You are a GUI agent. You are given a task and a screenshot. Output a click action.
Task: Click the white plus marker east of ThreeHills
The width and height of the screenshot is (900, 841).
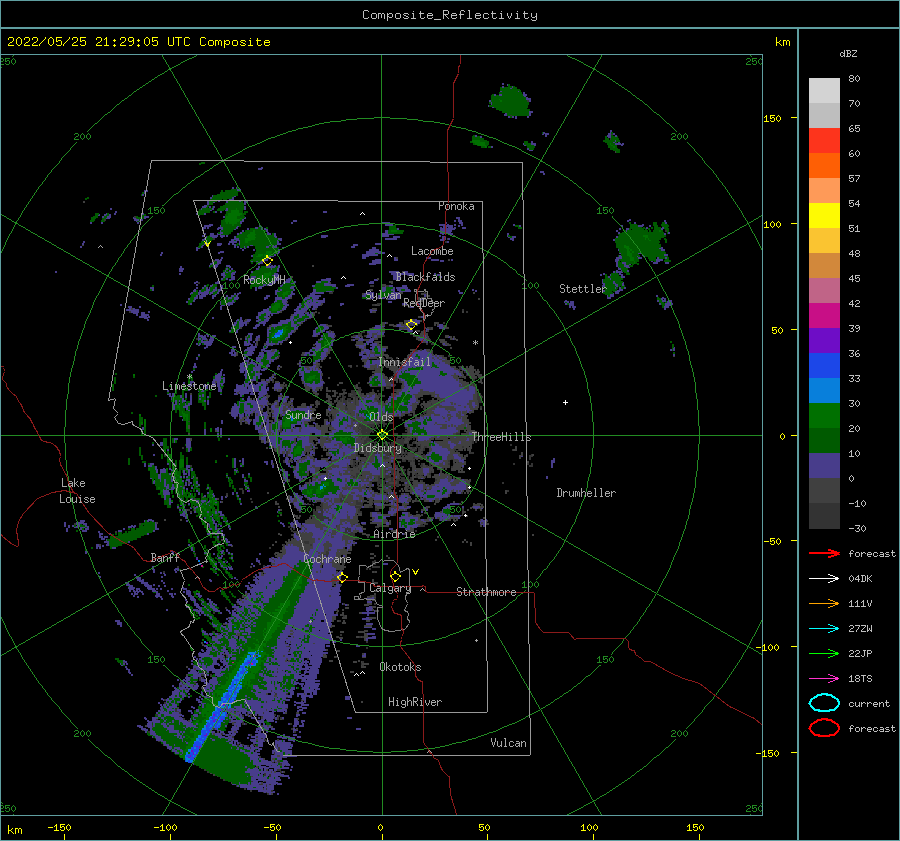565,402
